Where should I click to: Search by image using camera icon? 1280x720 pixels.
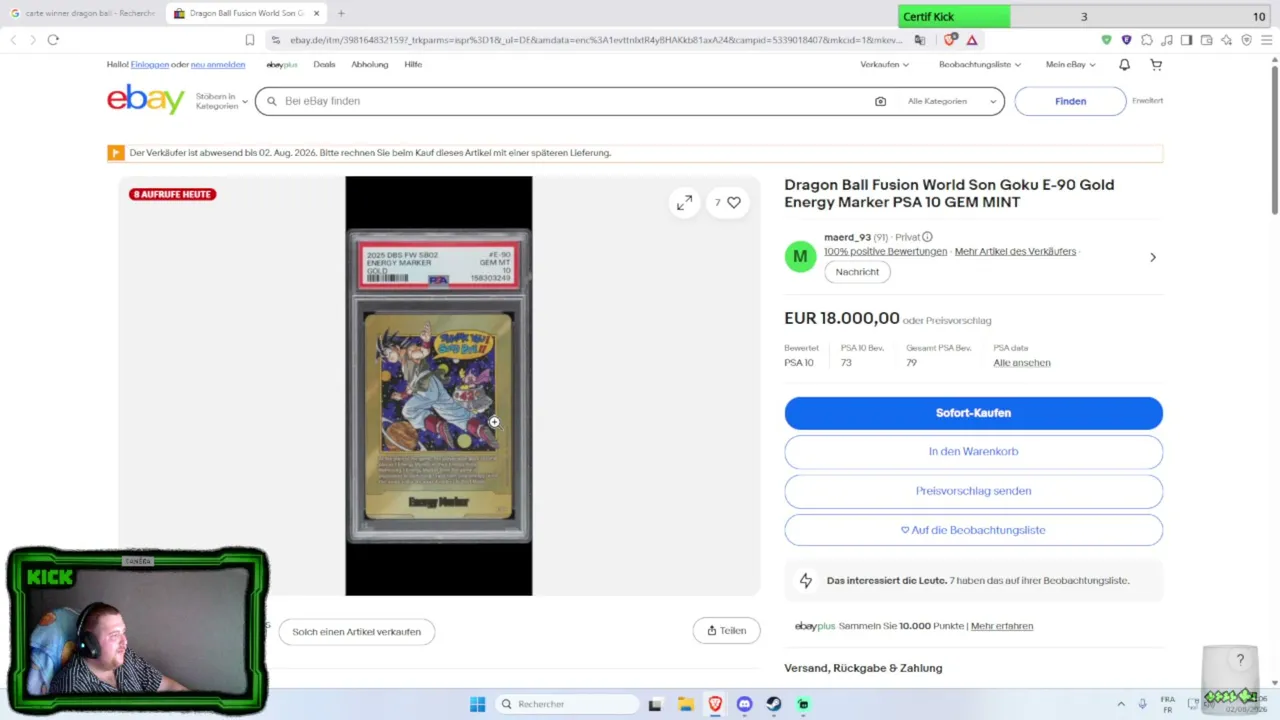pos(880,101)
